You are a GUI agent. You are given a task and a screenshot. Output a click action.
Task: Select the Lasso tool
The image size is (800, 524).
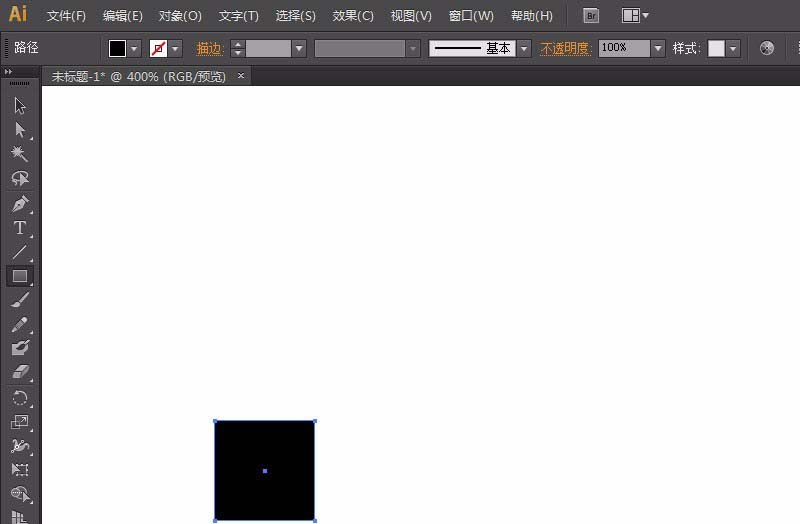[x=20, y=178]
